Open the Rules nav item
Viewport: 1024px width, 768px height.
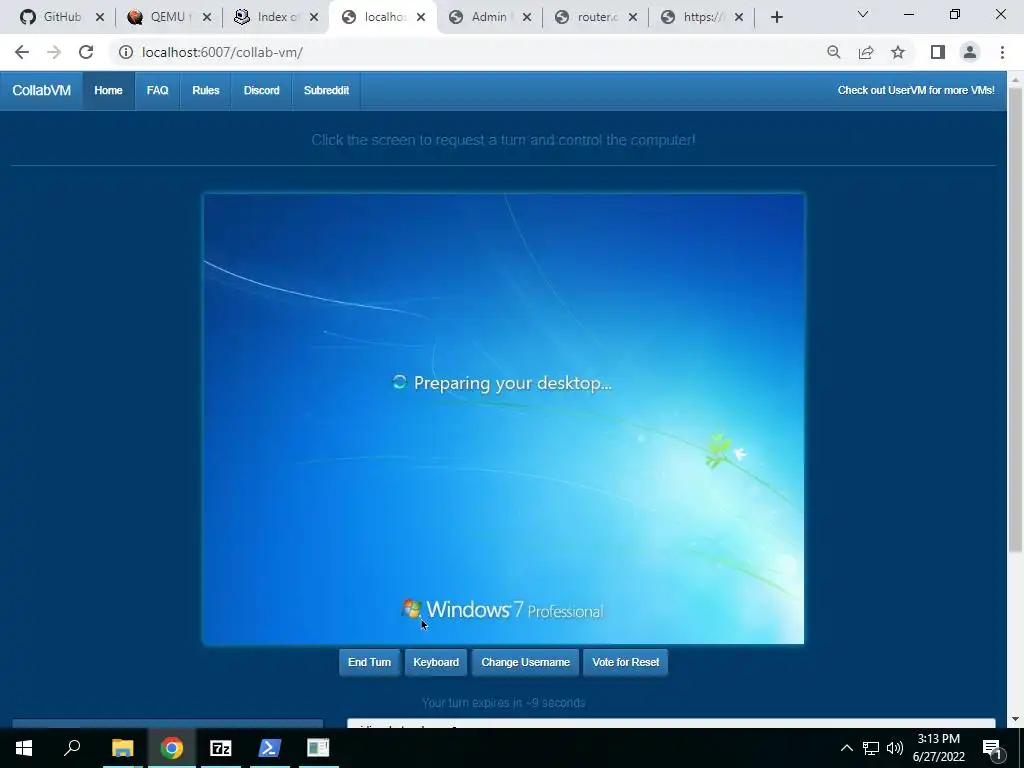pos(206,91)
